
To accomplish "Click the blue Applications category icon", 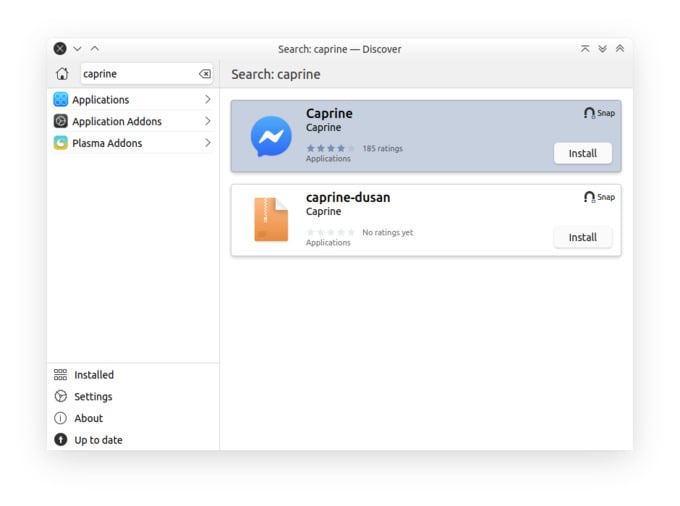I will pyautogui.click(x=61, y=99).
